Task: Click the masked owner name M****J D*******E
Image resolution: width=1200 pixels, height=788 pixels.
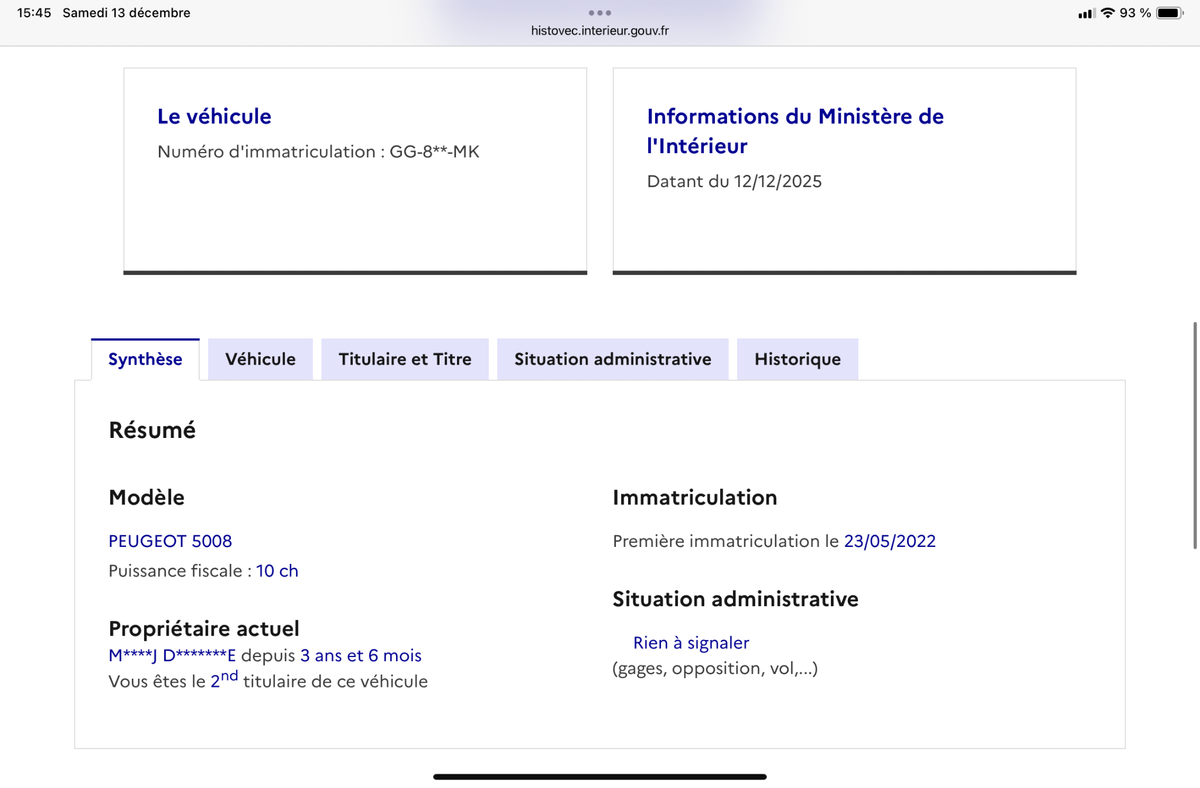Action: coord(172,656)
